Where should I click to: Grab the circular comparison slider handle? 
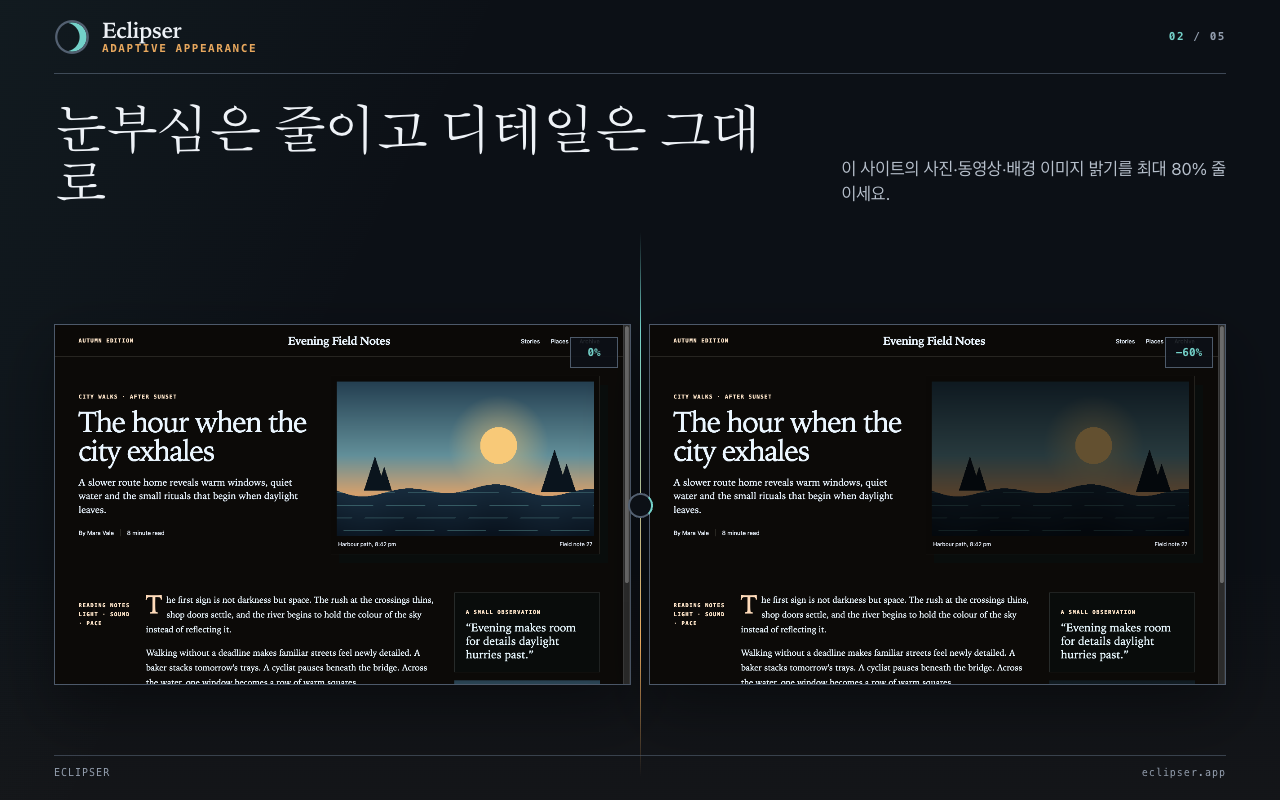(640, 506)
